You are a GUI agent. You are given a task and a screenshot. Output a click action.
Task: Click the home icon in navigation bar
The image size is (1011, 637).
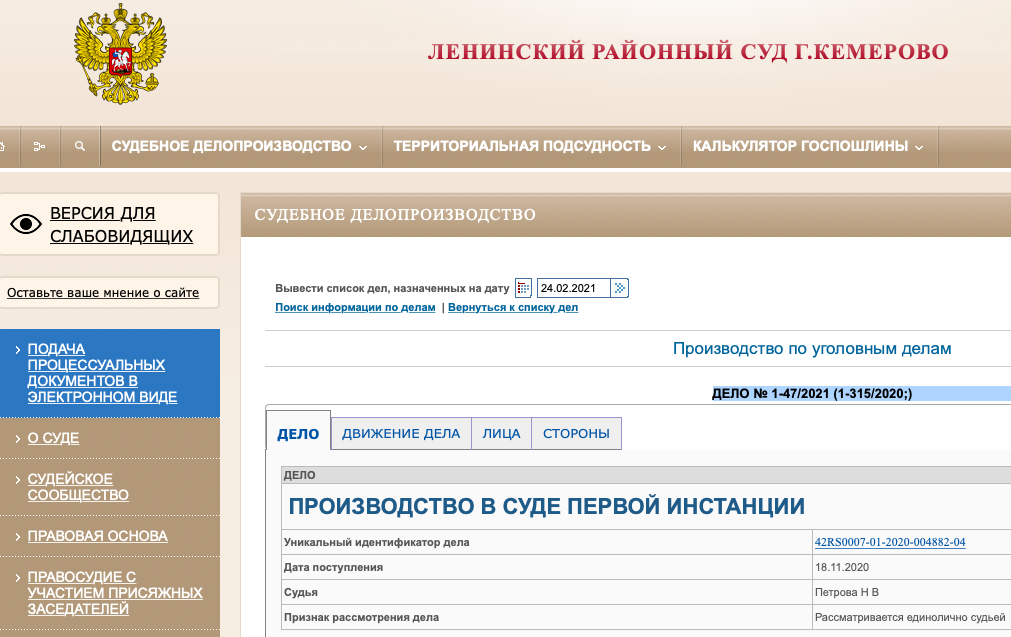(x=4, y=147)
